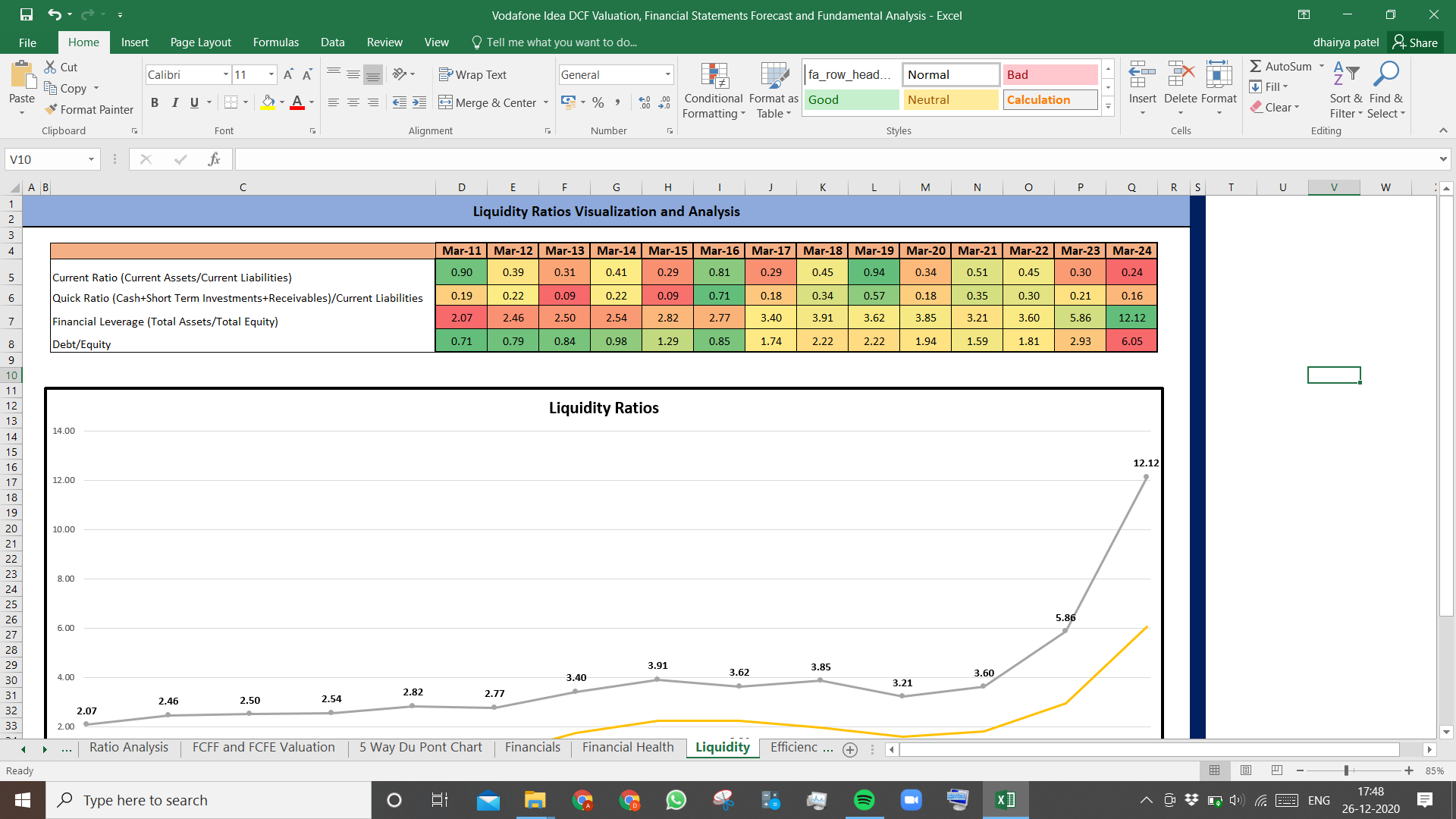Open Spotify from the taskbar
Screen dimensions: 1456x819
(x=864, y=800)
